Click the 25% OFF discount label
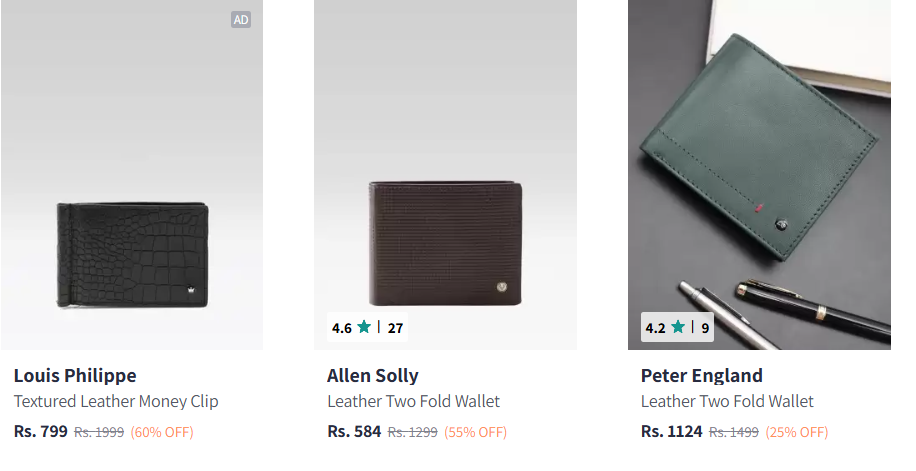Image resolution: width=916 pixels, height=471 pixels. 796,433
